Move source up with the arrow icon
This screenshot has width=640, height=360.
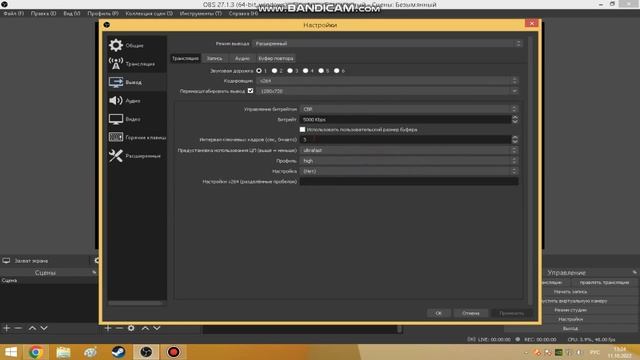145,328
